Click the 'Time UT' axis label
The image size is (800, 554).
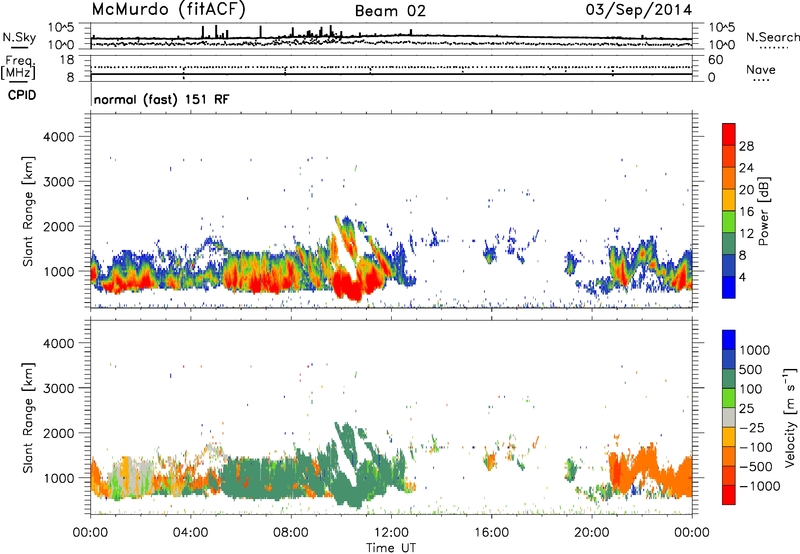coord(391,548)
